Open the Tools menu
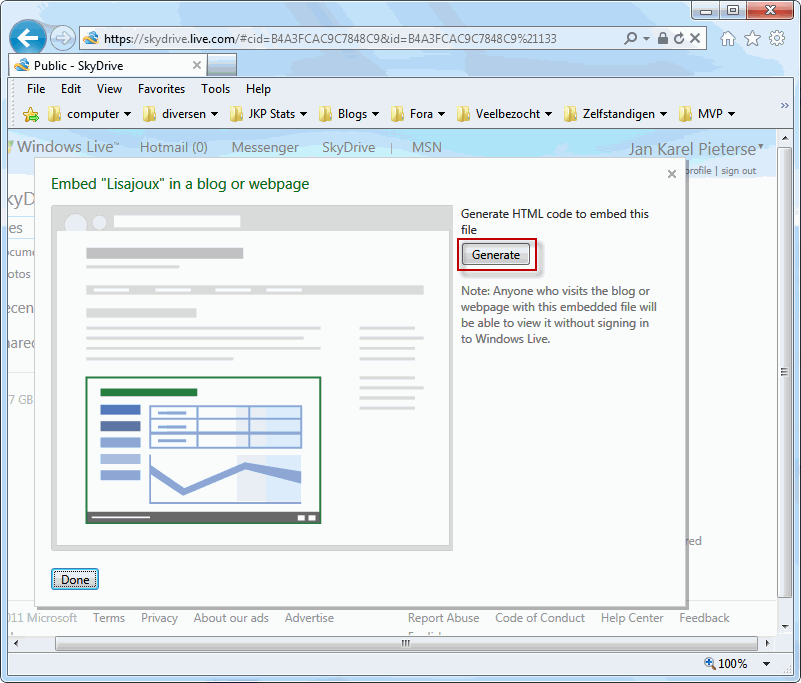The image size is (801, 683). point(215,89)
